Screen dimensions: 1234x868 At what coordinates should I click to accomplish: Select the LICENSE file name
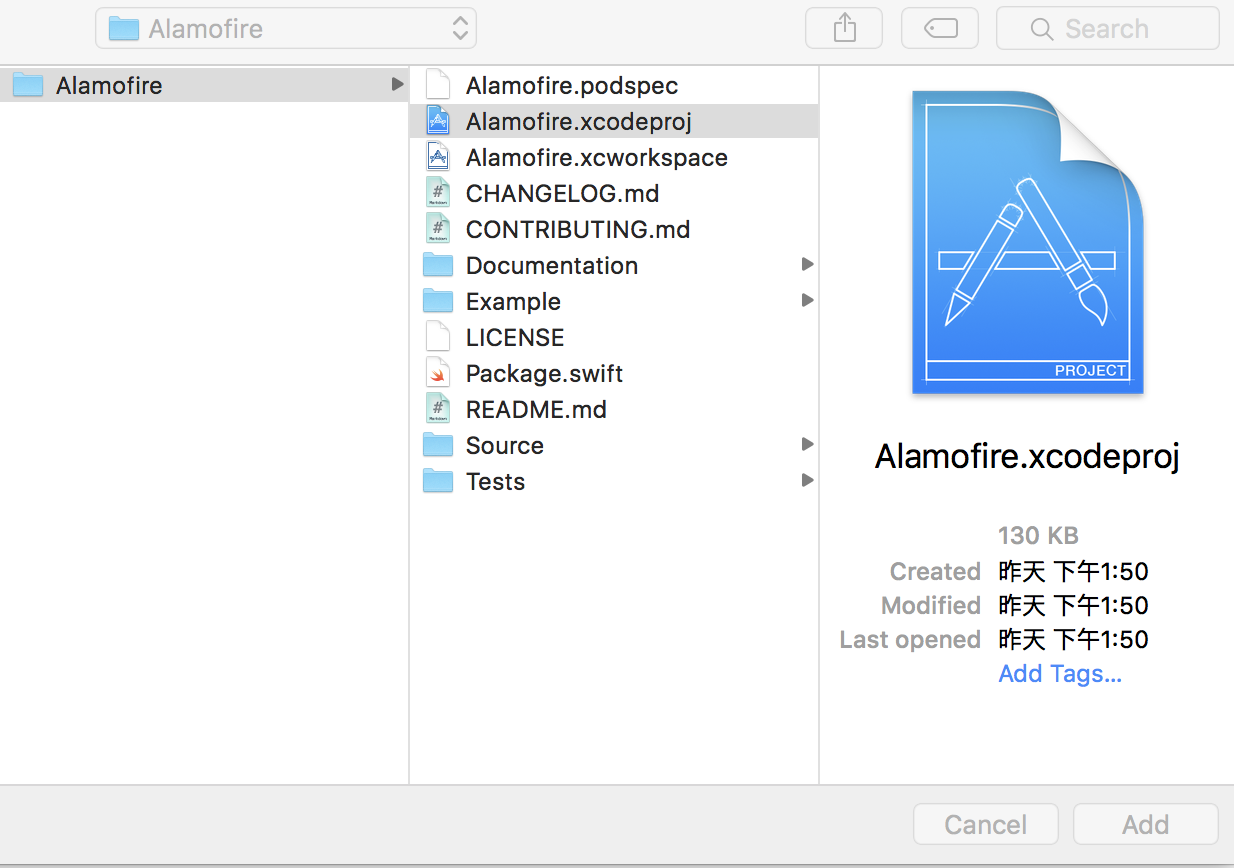515,338
